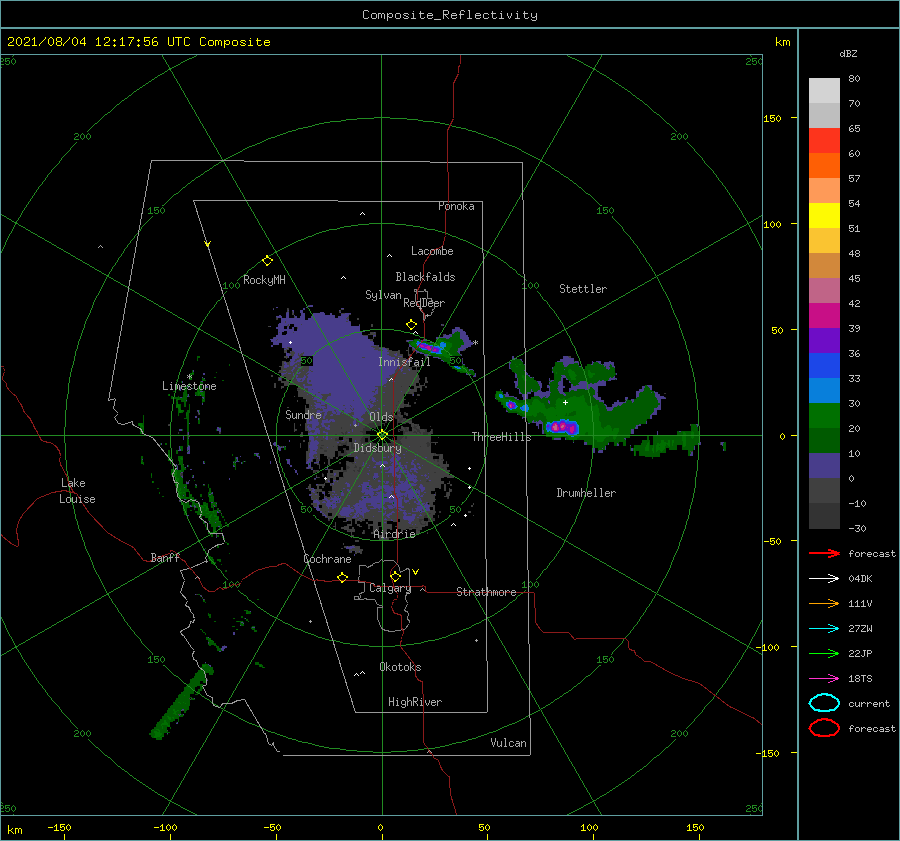The height and width of the screenshot is (841, 900).
Task: Click the cyan 27ZW arrow icon
Action: click(x=824, y=629)
